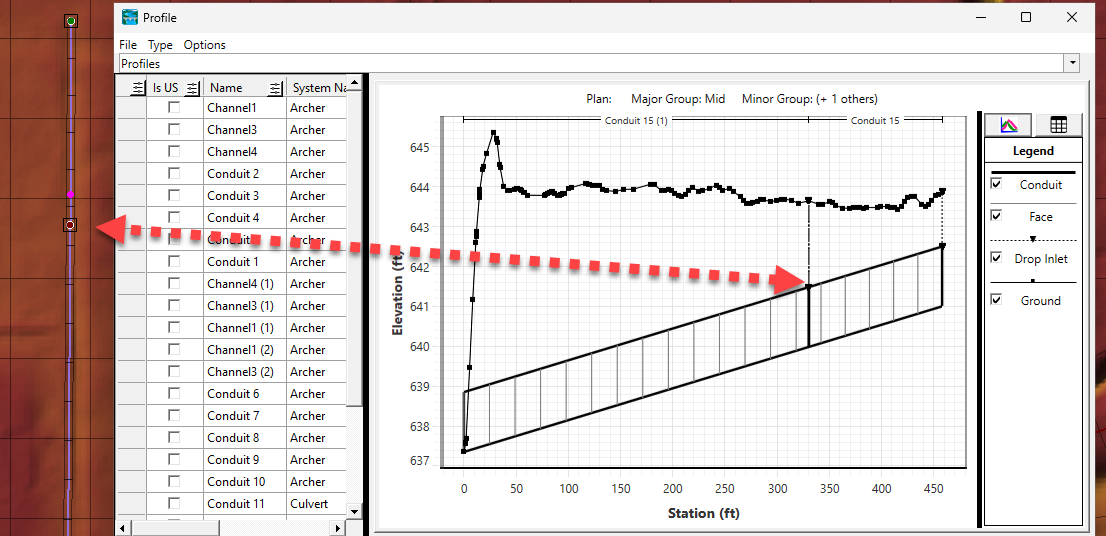Open the File menu
Screen dimensions: 1106x536
tap(128, 45)
